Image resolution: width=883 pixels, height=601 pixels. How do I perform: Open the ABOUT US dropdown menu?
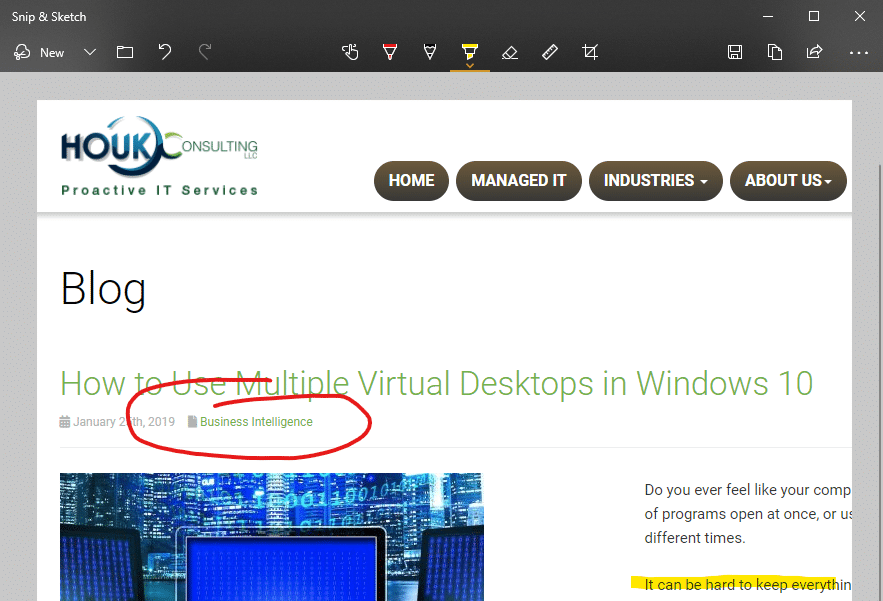click(788, 180)
